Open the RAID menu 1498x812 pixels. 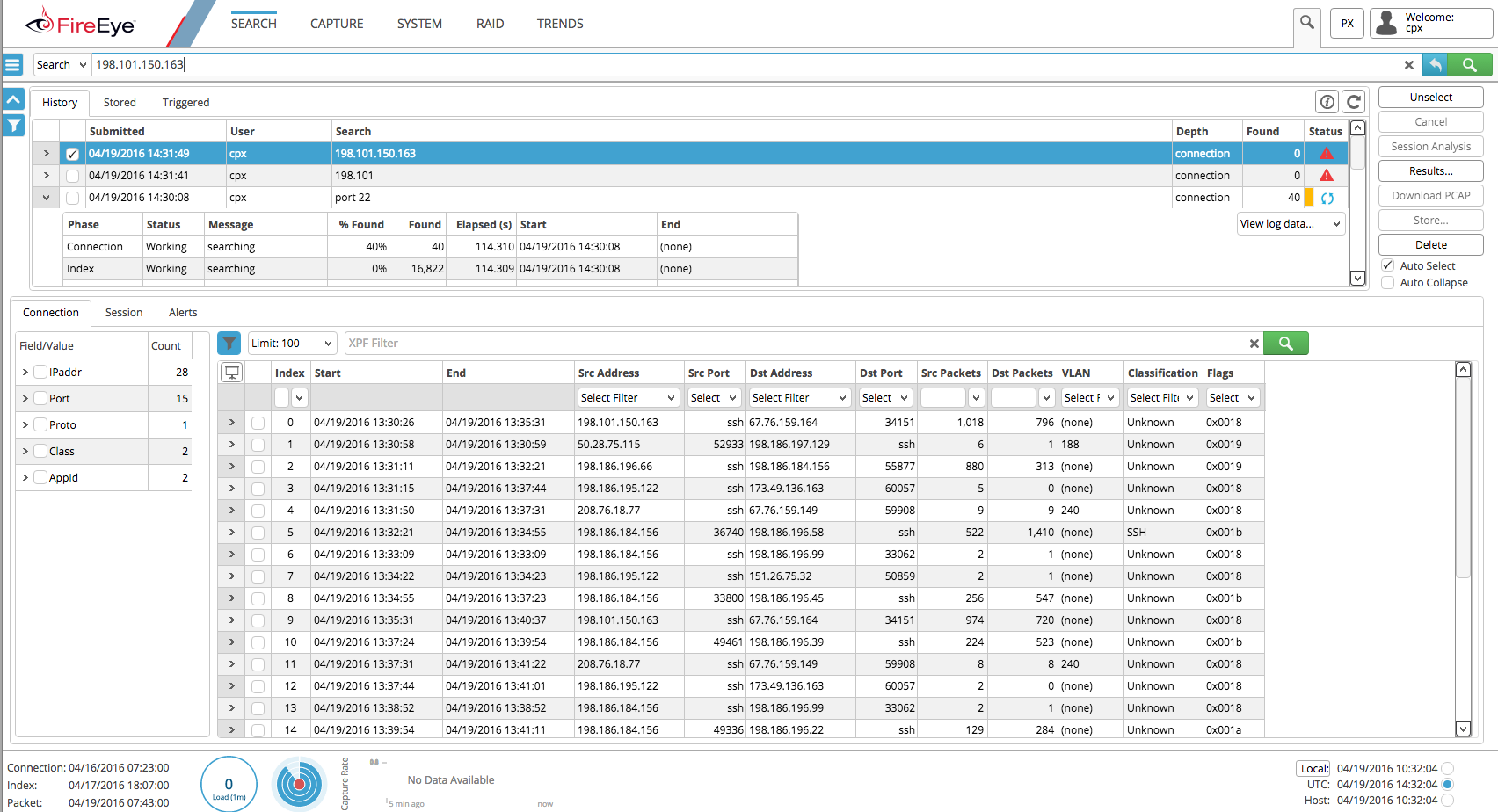click(x=490, y=24)
